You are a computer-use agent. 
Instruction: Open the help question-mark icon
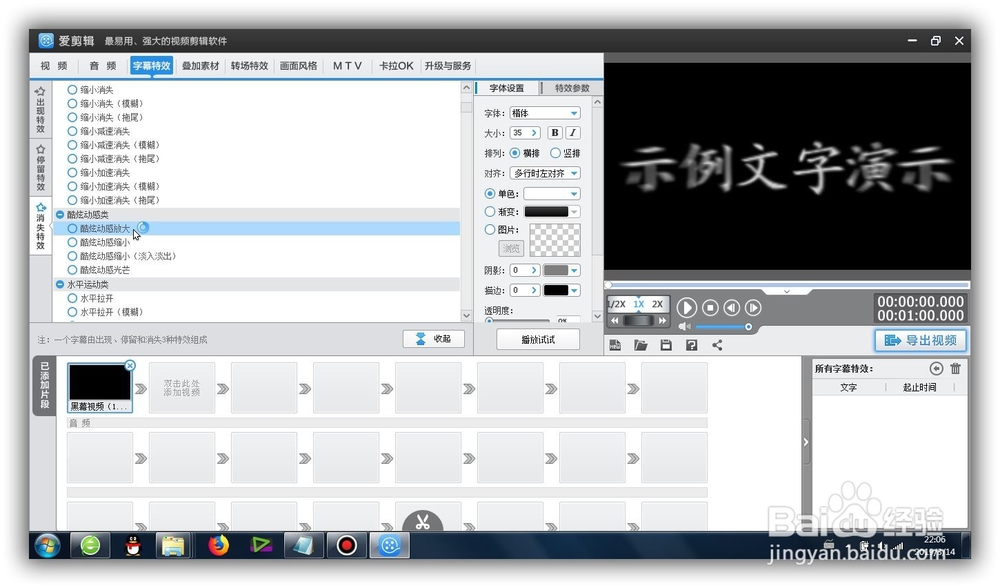click(691, 345)
